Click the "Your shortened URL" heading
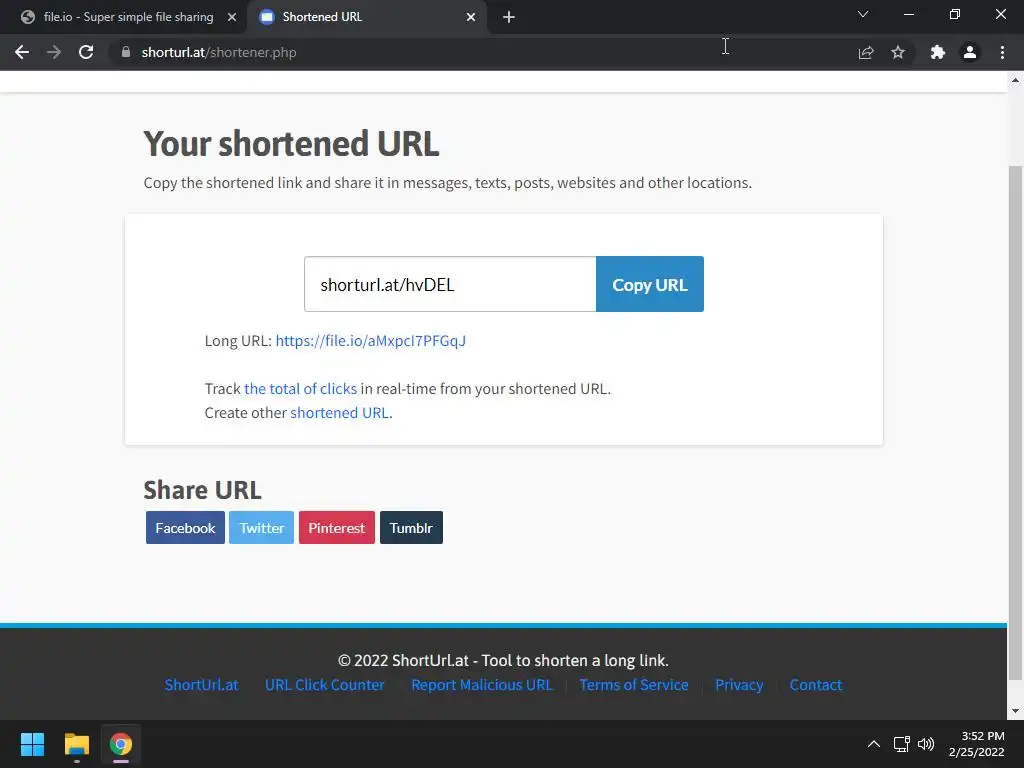 tap(291, 144)
